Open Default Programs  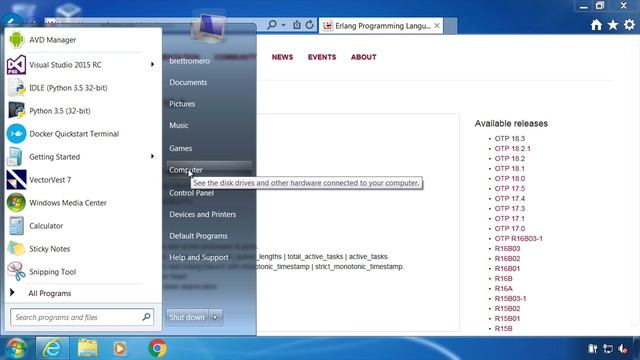[198, 236]
